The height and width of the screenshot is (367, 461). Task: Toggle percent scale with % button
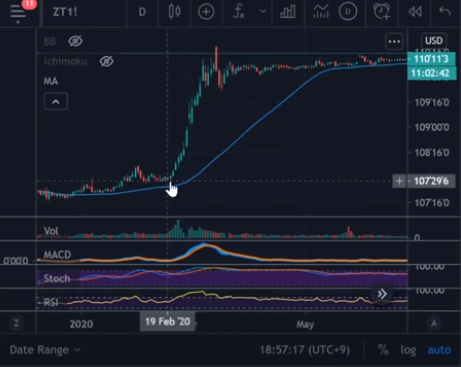(383, 350)
